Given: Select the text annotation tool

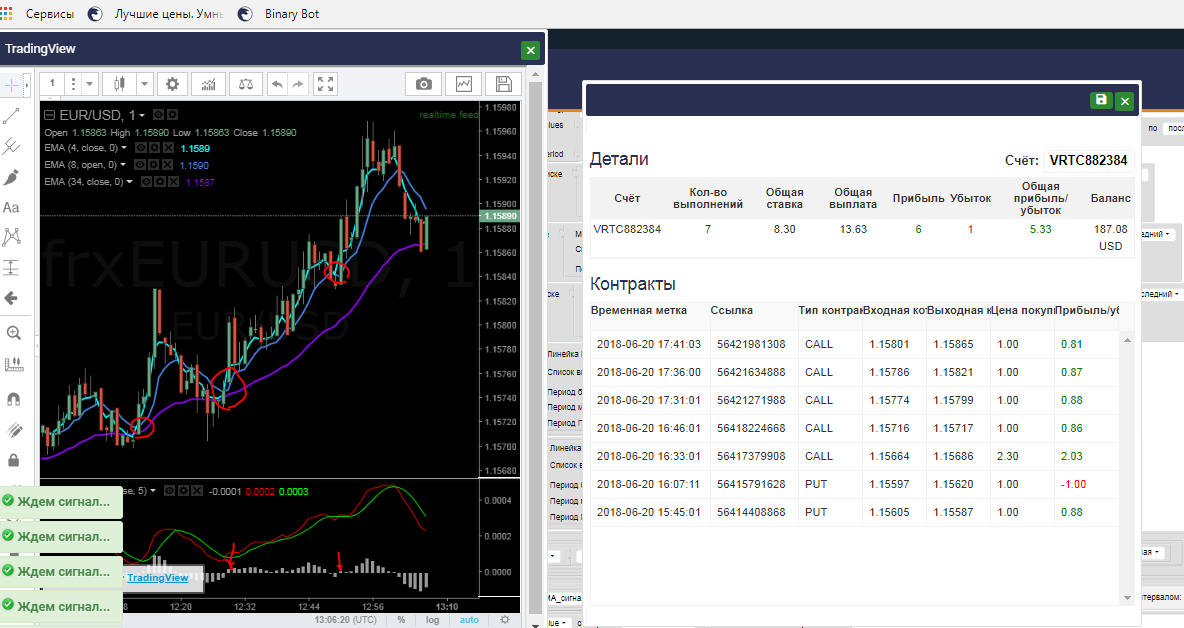Looking at the screenshot, I should coord(11,208).
